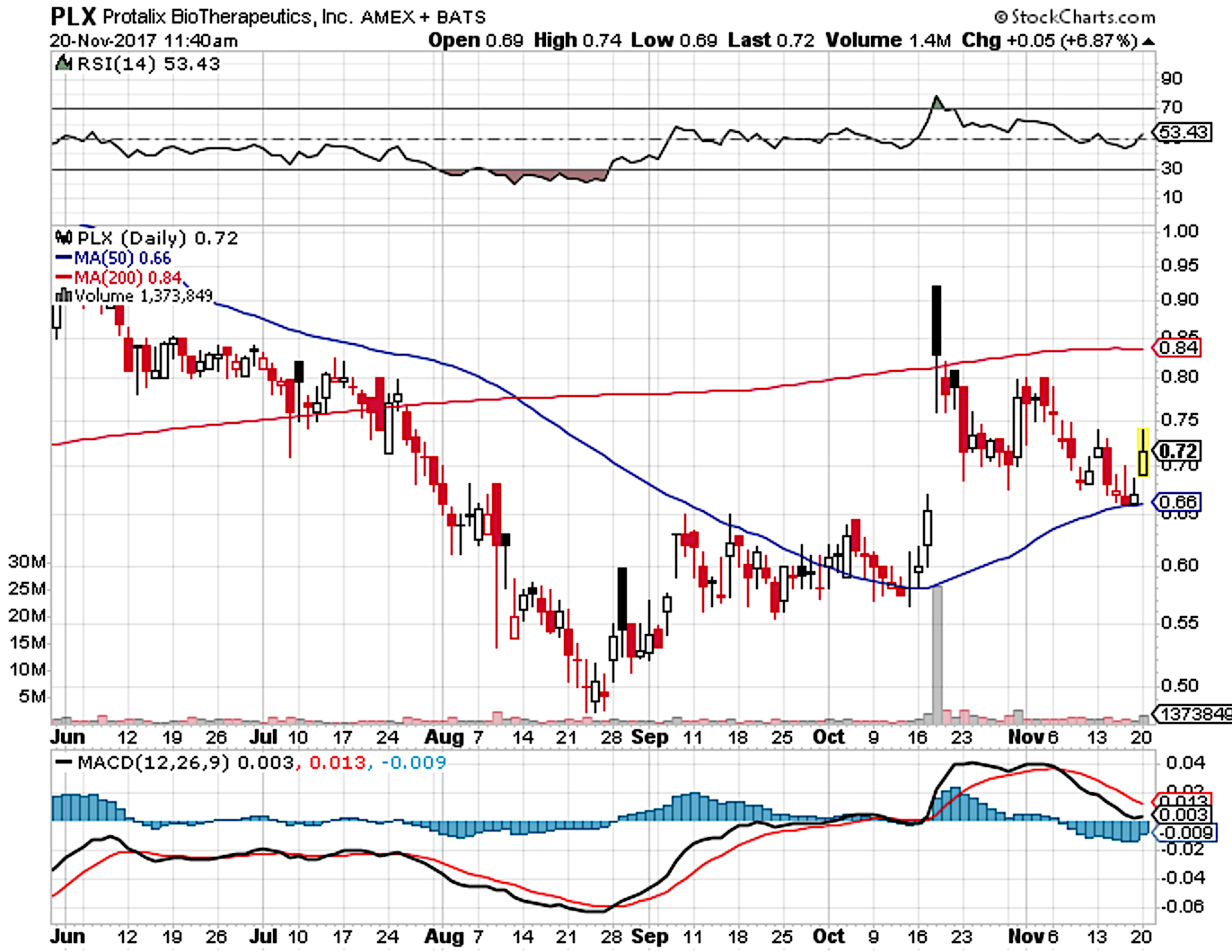Click the green overbought RSI peak
The image size is (1232, 952).
[937, 102]
